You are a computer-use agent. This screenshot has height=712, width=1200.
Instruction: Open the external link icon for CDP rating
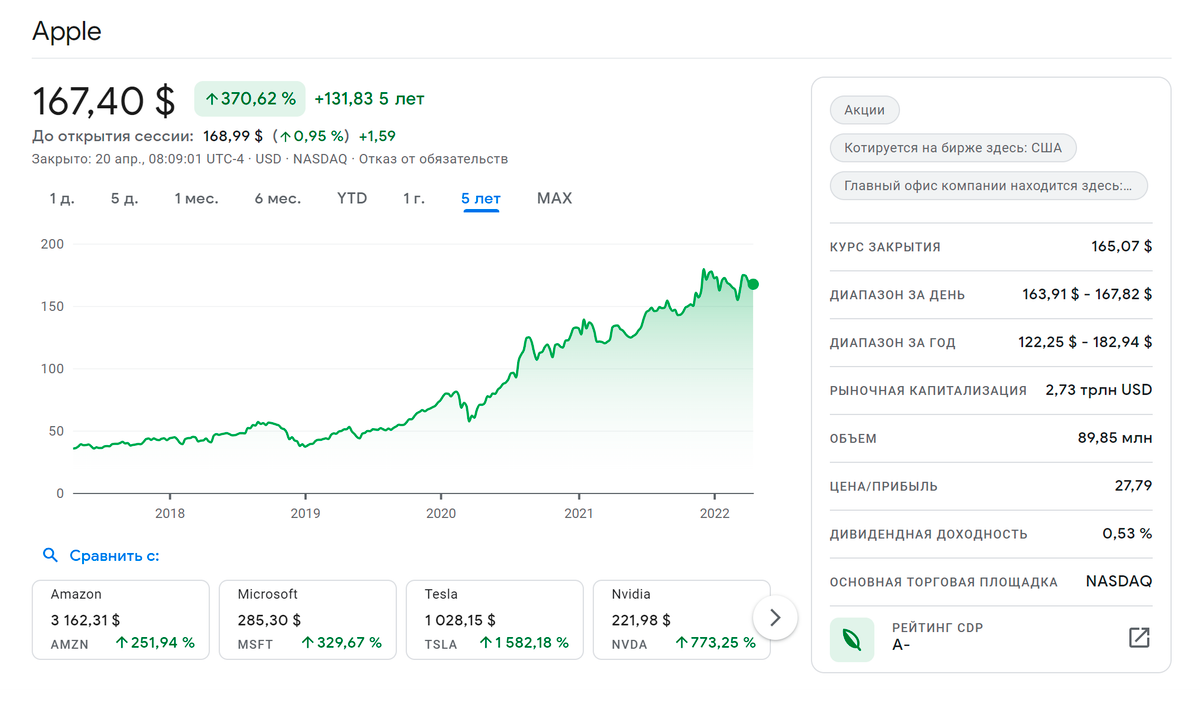(x=1139, y=638)
